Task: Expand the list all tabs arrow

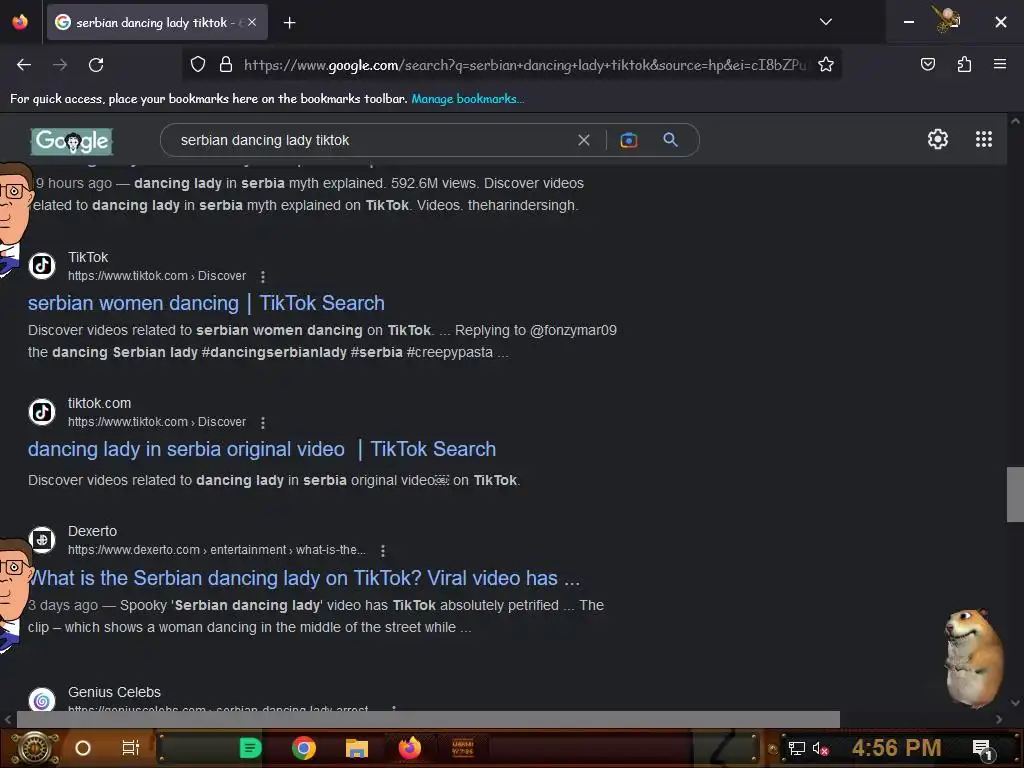Action: [x=825, y=22]
